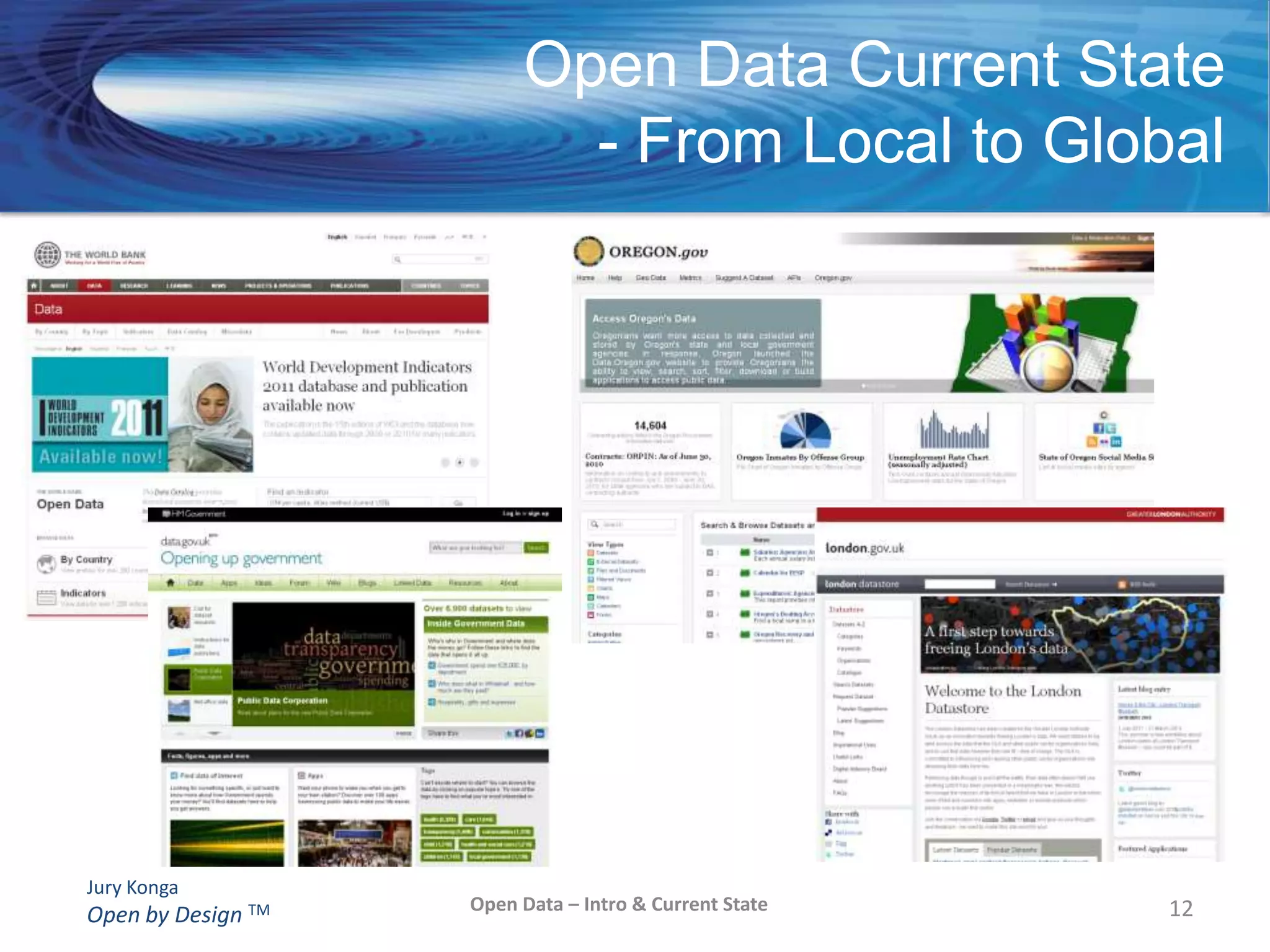Click the data.gov.uk home icon
Image resolution: width=1270 pixels, height=952 pixels.
pos(170,583)
